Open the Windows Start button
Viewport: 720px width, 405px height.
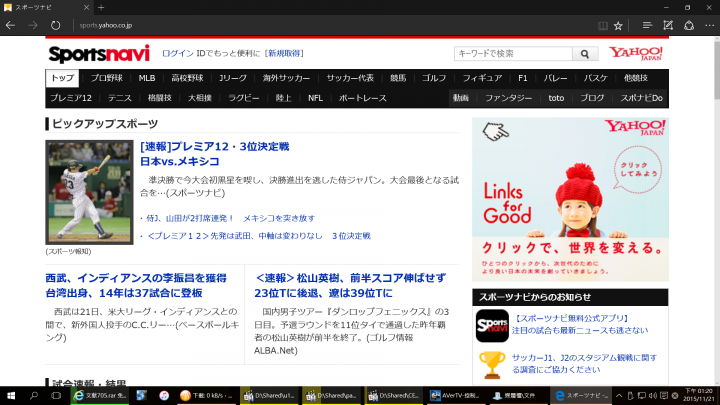[x=11, y=395]
